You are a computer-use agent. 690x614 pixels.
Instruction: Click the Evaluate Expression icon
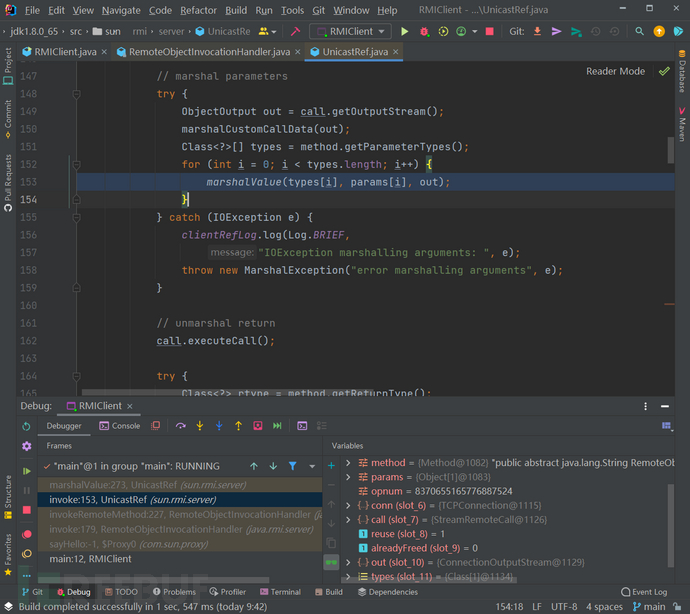click(x=302, y=426)
